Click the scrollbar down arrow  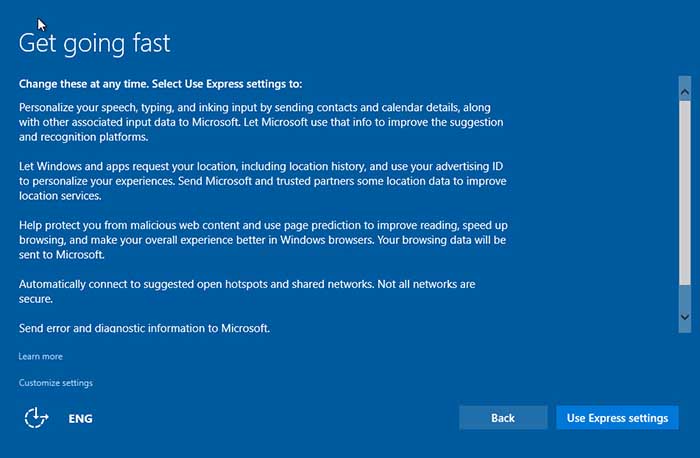(x=685, y=317)
